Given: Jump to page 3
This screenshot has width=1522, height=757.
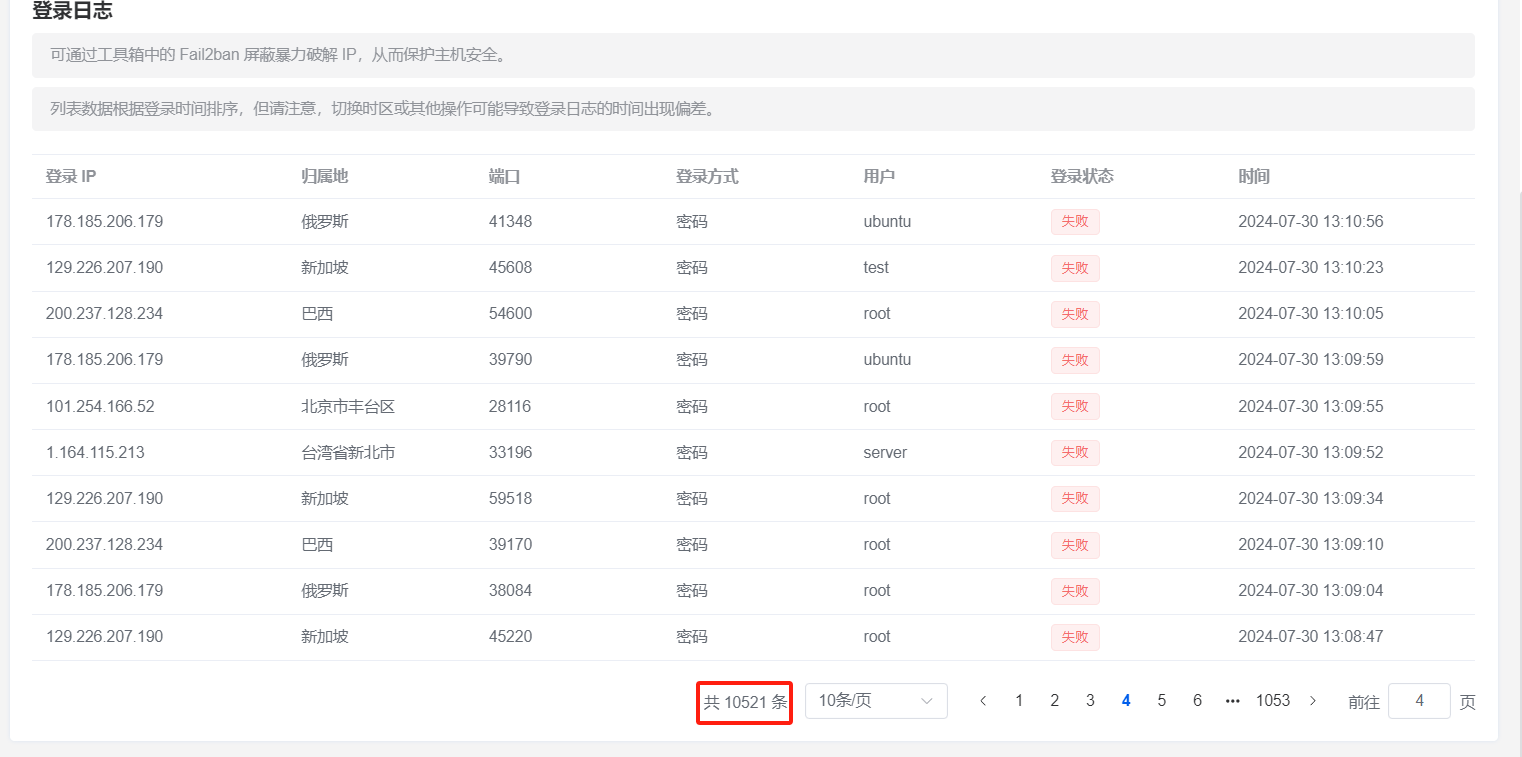Looking at the screenshot, I should [1090, 701].
